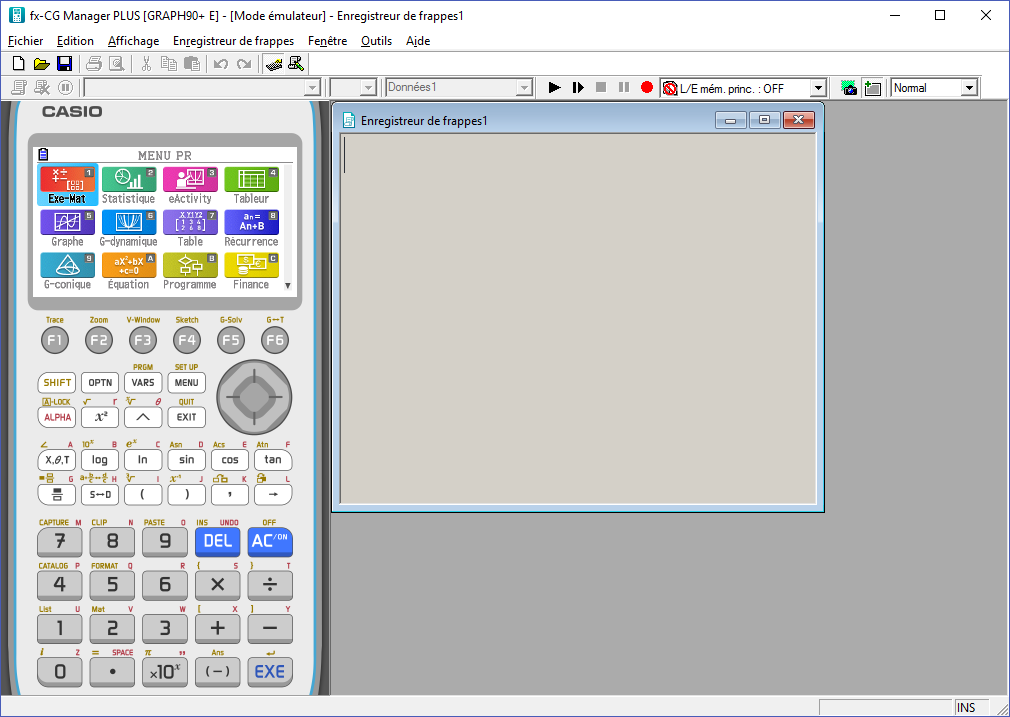Image resolution: width=1010 pixels, height=717 pixels.
Task: Click the add-screen icon beside the camera
Action: pyautogui.click(x=873, y=88)
